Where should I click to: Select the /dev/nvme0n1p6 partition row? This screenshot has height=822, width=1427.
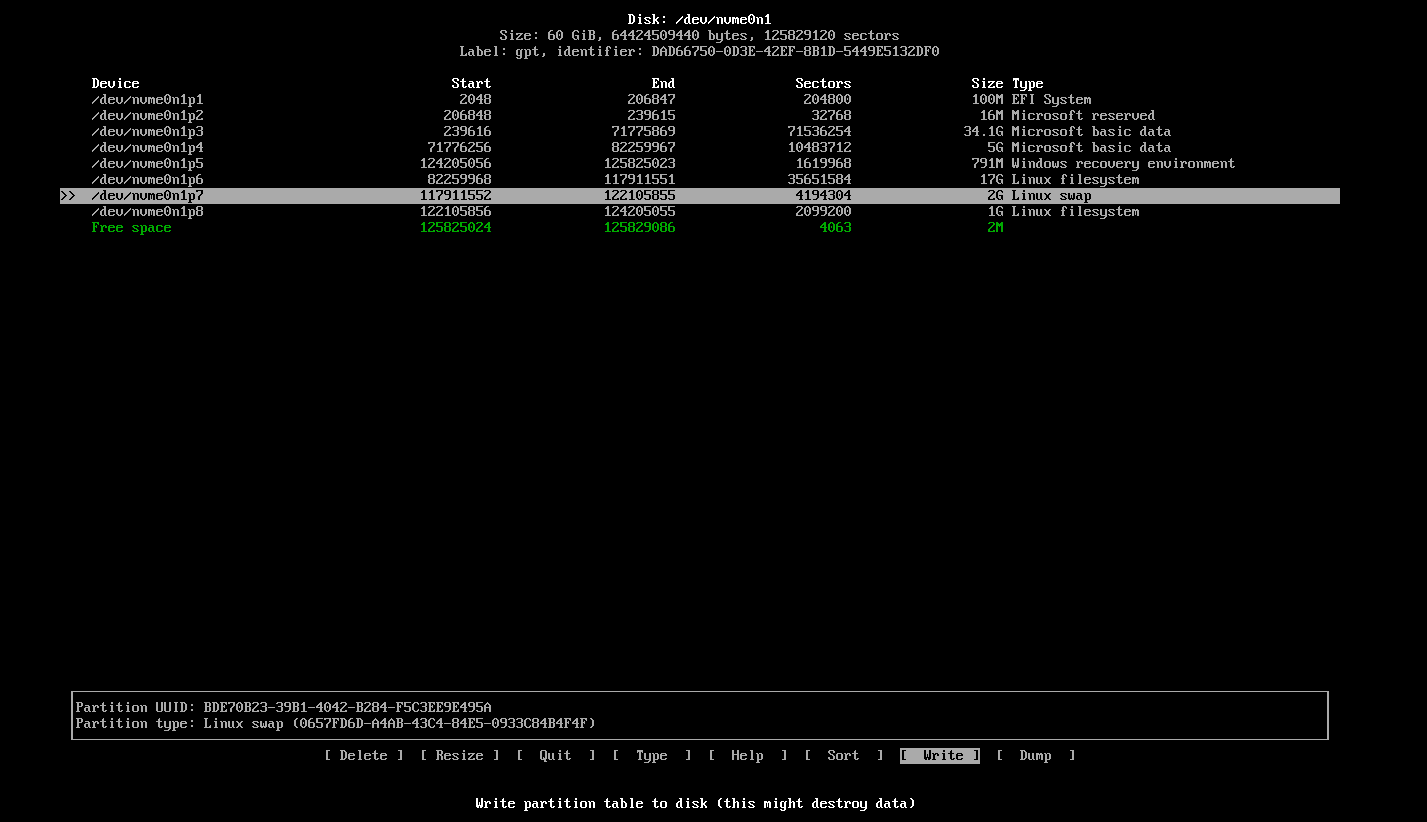click(700, 180)
